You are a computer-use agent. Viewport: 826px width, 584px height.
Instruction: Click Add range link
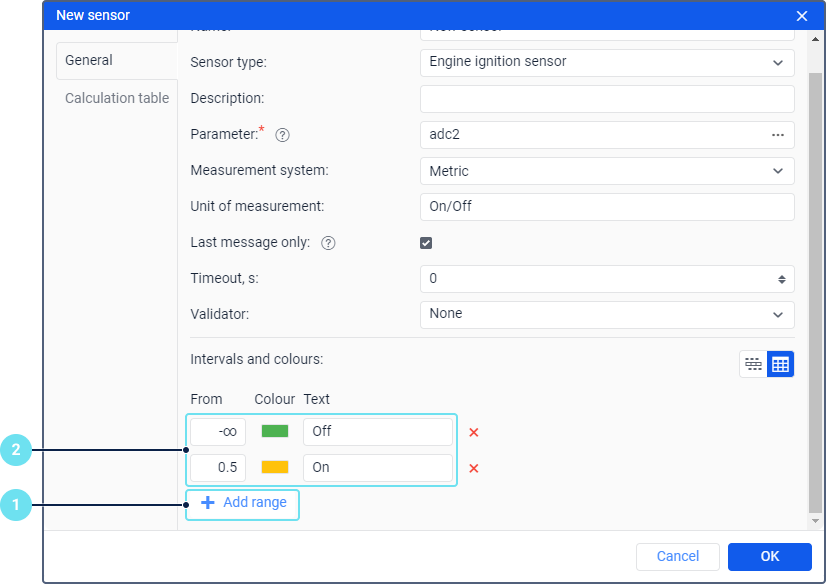point(244,503)
